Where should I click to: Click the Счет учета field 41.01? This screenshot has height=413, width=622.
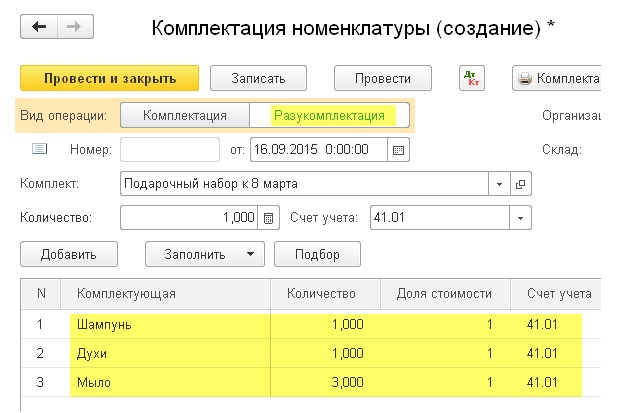pos(440,218)
